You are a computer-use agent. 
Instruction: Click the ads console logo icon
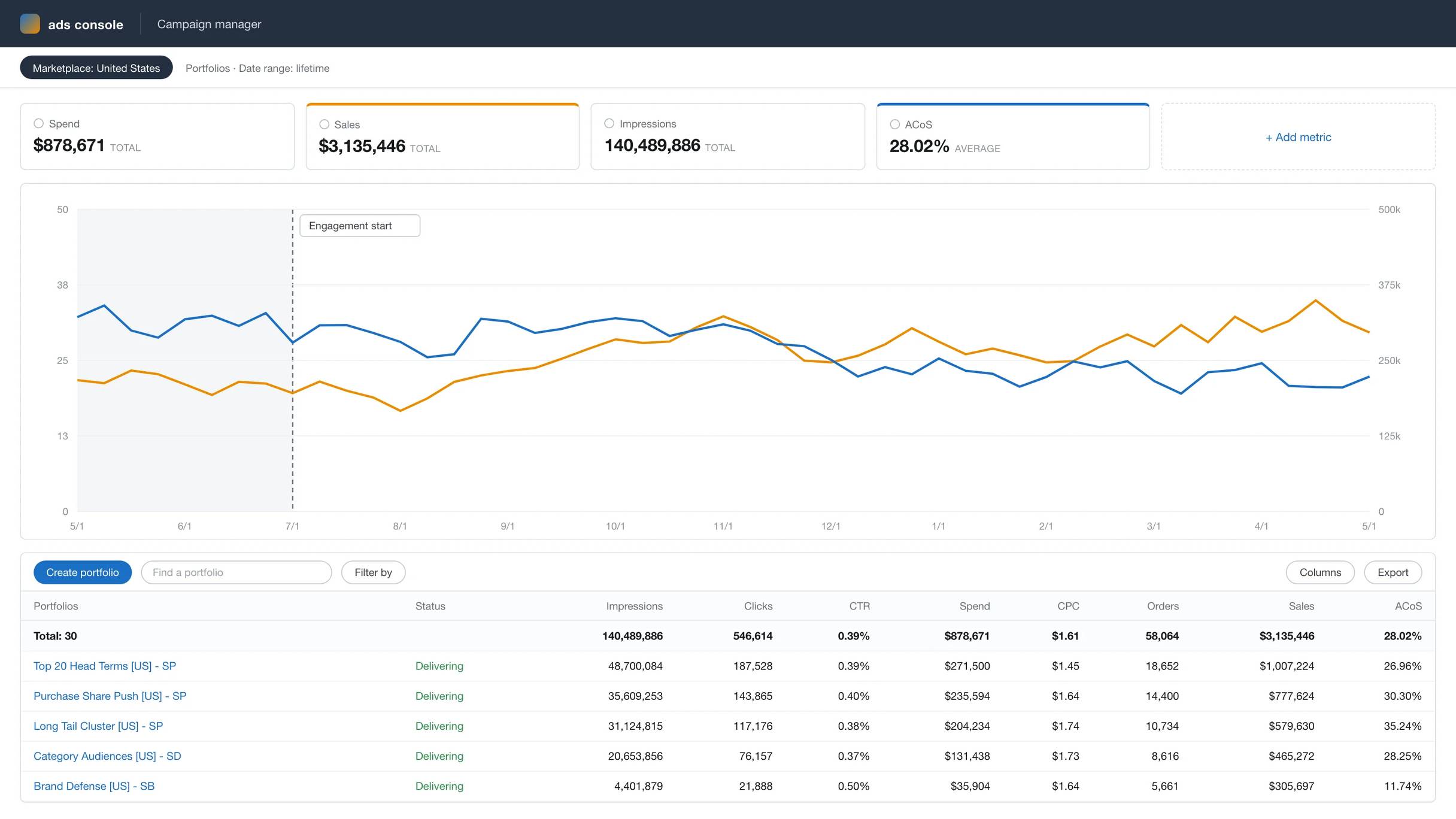30,24
